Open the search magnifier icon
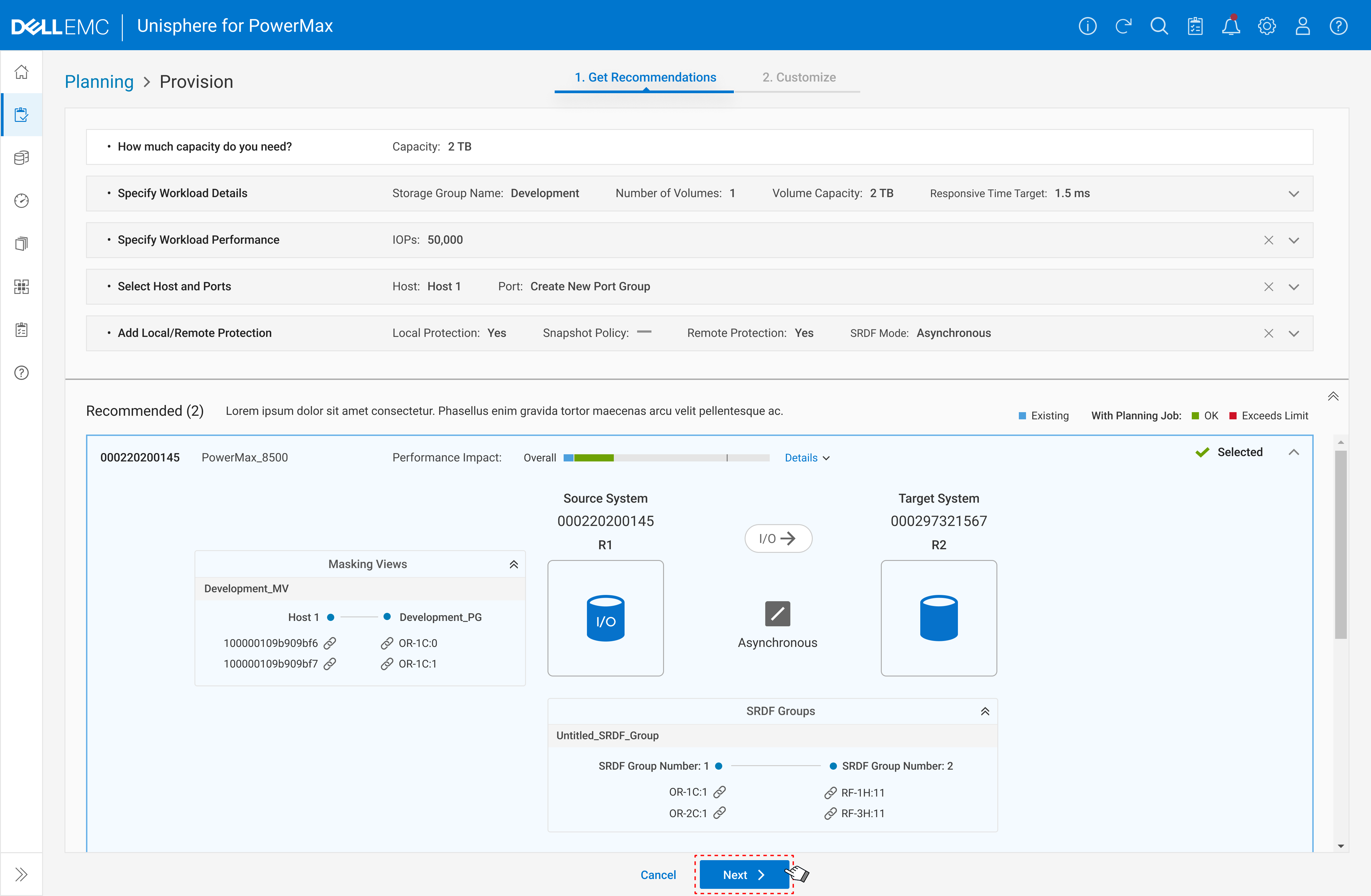 1158,26
